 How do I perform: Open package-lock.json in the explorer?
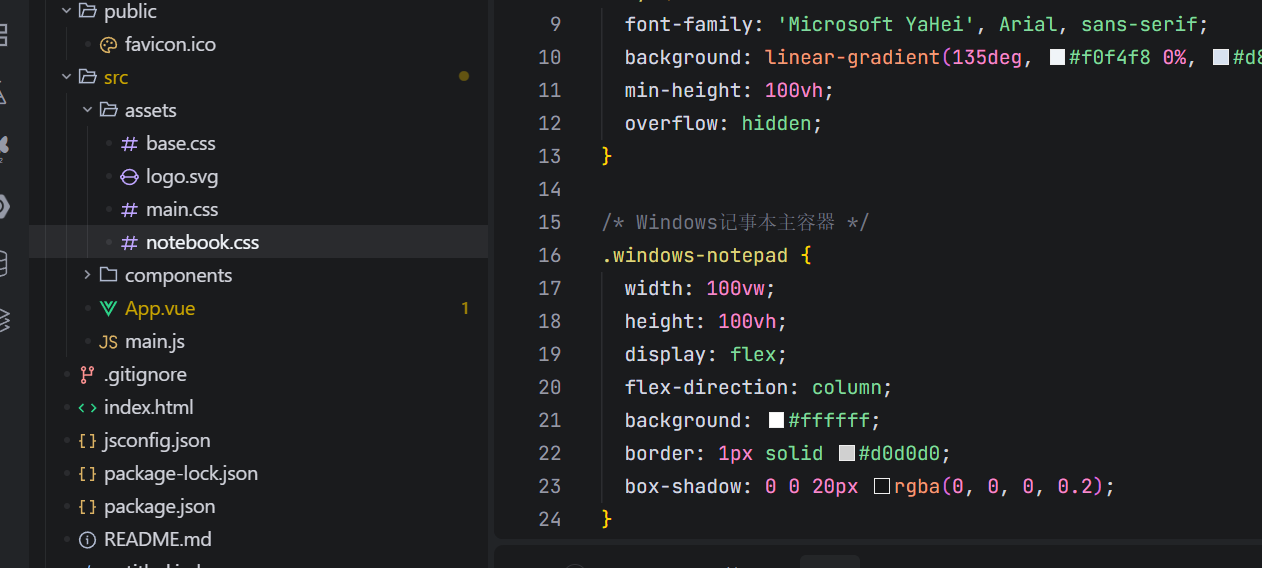pos(181,474)
